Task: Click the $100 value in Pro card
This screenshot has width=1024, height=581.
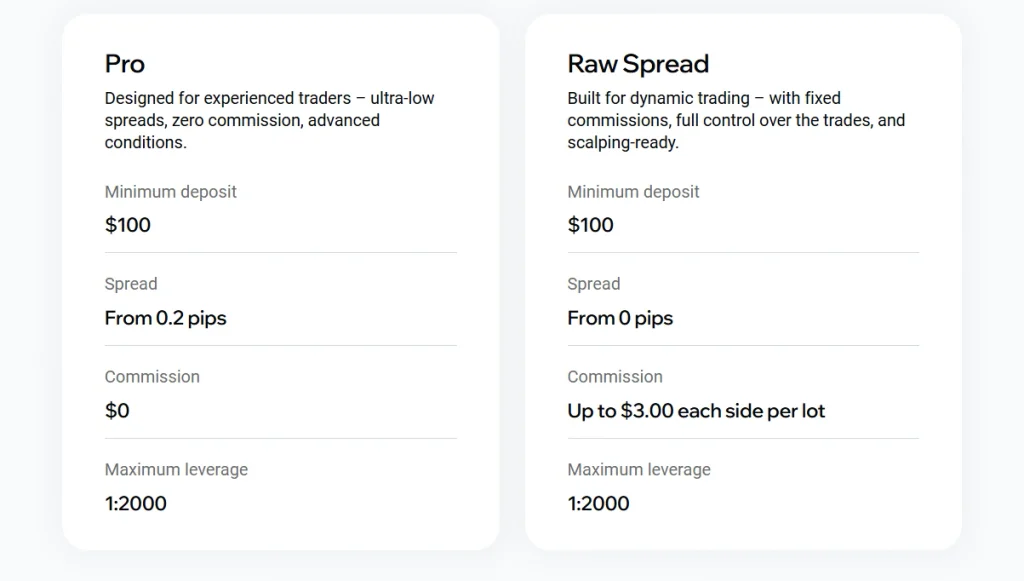Action: pyautogui.click(x=128, y=225)
